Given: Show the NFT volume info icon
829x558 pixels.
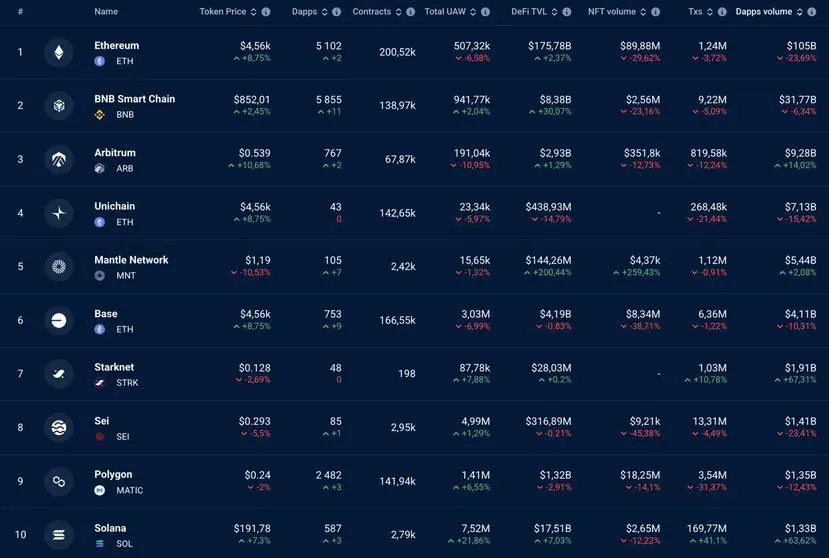Looking at the screenshot, I should tap(655, 12).
